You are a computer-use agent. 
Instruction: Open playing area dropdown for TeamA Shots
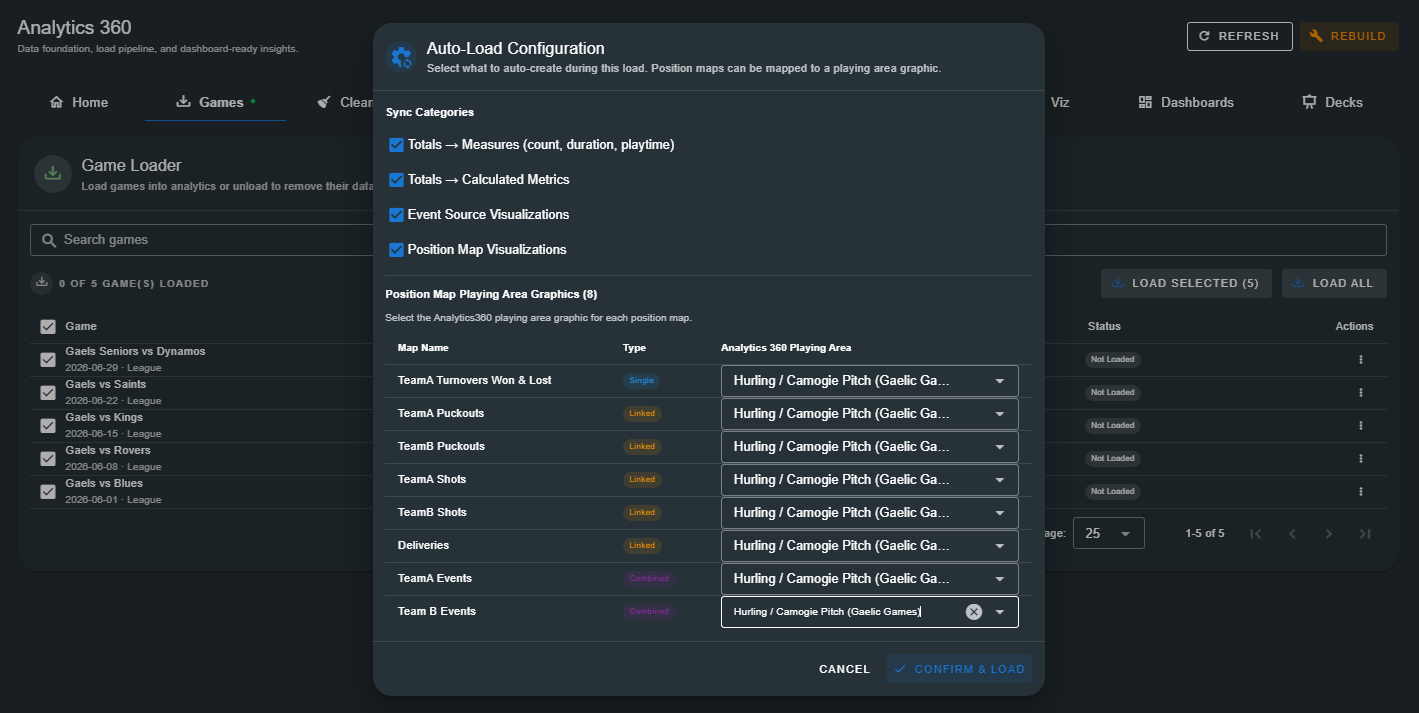tap(869, 480)
